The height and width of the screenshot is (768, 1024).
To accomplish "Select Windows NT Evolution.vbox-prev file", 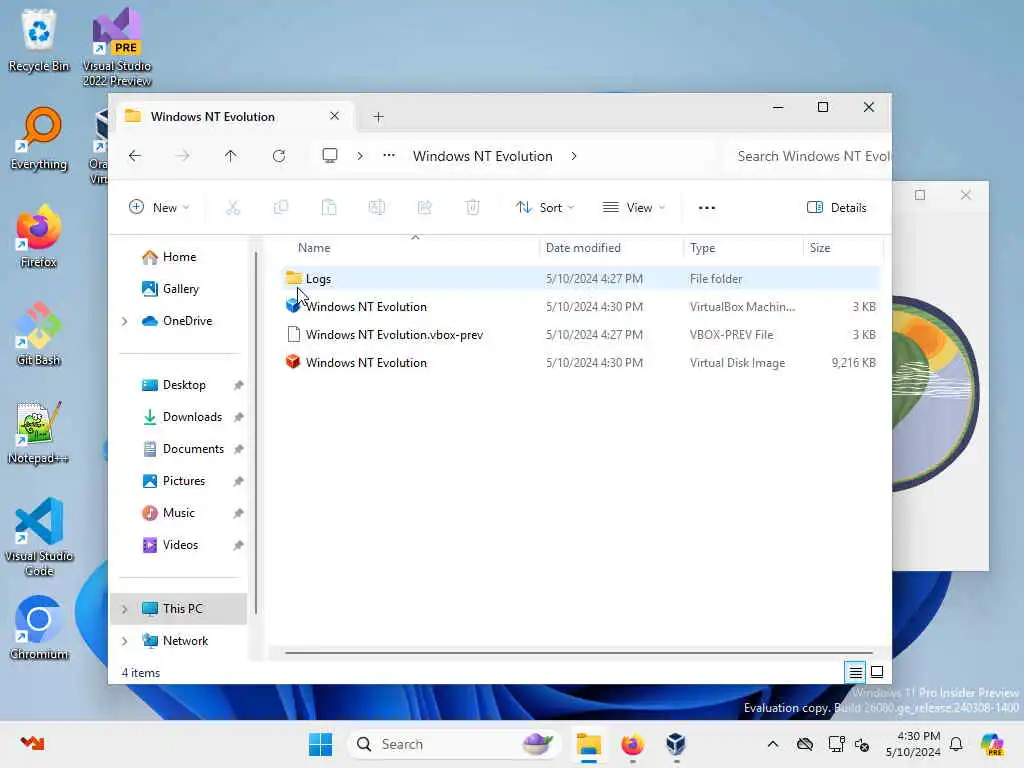I will coord(581,335).
